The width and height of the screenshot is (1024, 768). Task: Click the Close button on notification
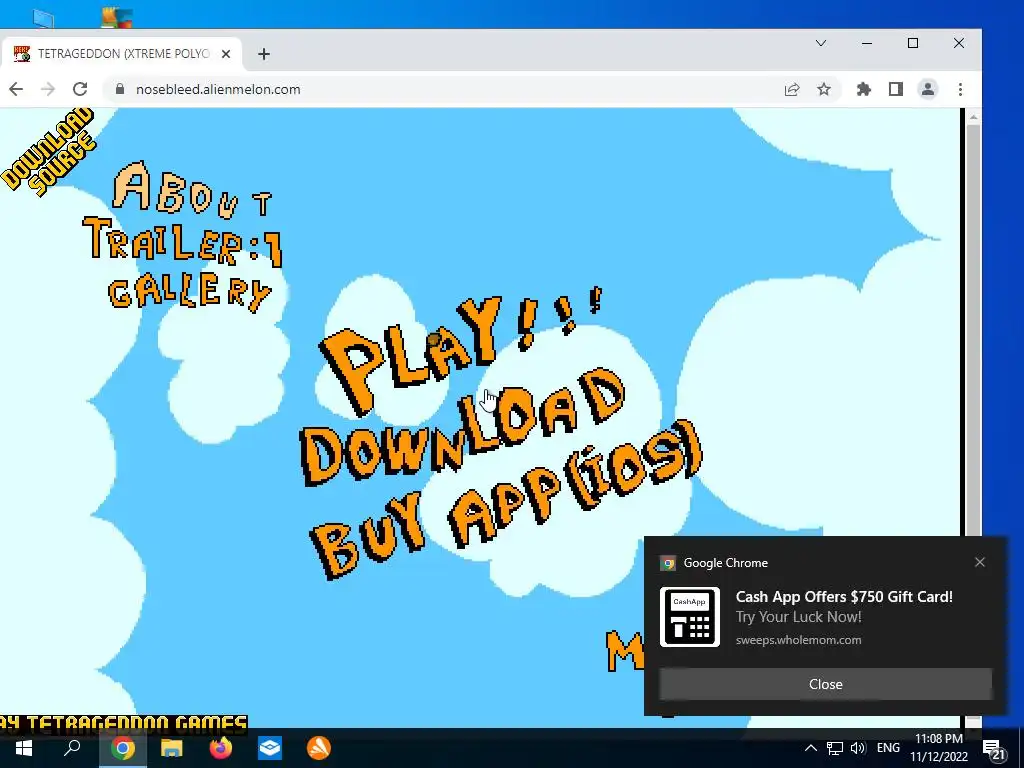[825, 684]
